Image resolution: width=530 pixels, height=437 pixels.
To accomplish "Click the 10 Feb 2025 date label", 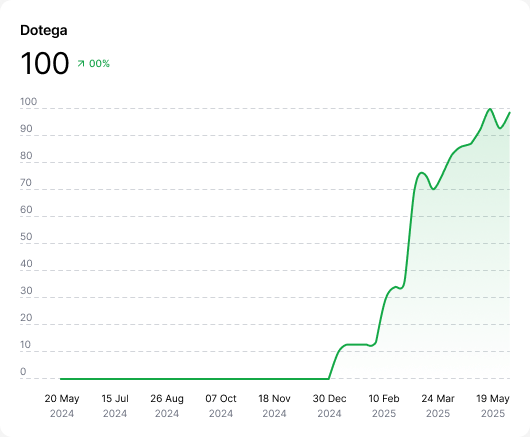I will (384, 406).
